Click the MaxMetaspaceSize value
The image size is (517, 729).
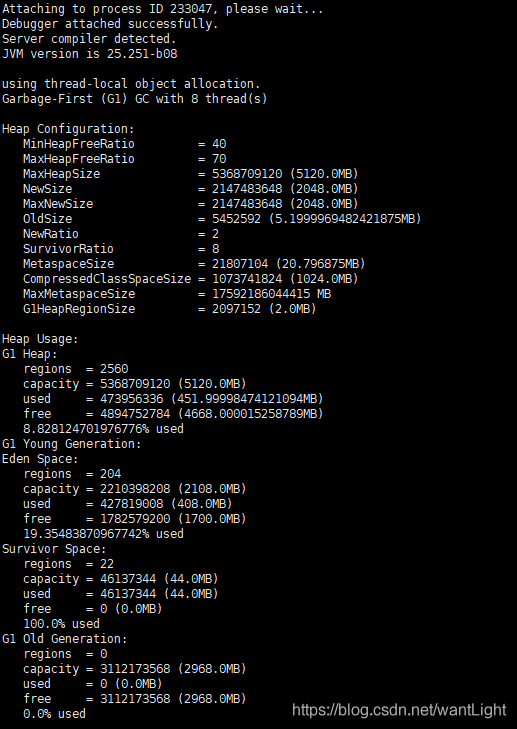tap(272, 294)
